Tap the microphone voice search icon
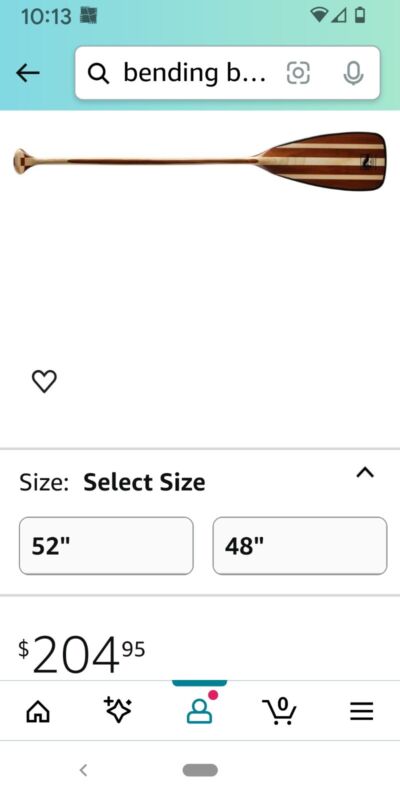Screen dimensions: 400x800 tap(353, 73)
